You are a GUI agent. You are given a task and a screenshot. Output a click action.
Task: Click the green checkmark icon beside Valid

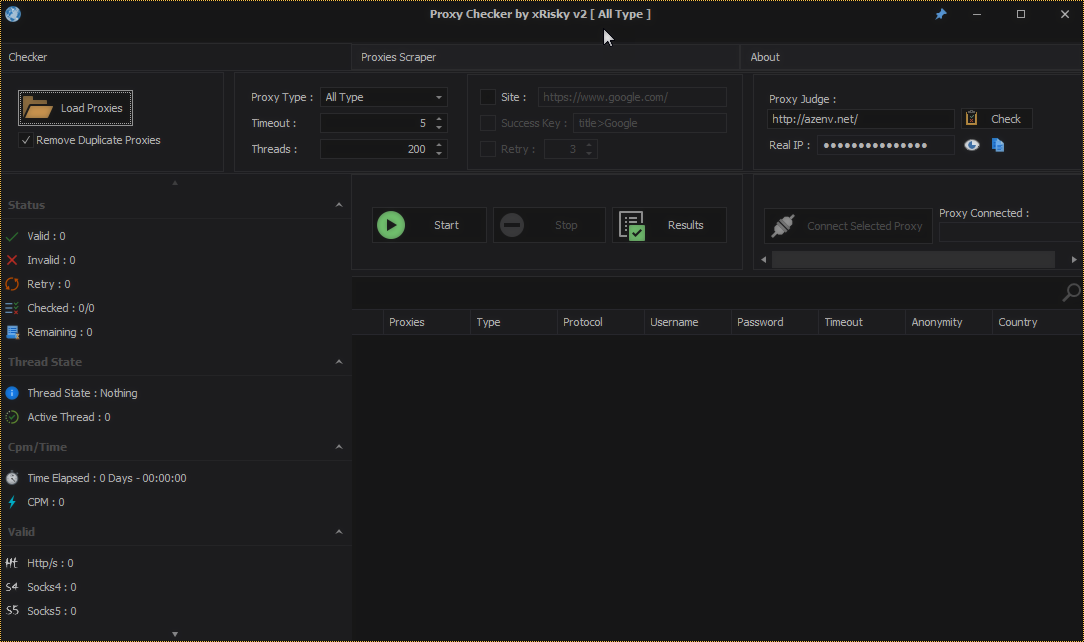pyautogui.click(x=12, y=236)
